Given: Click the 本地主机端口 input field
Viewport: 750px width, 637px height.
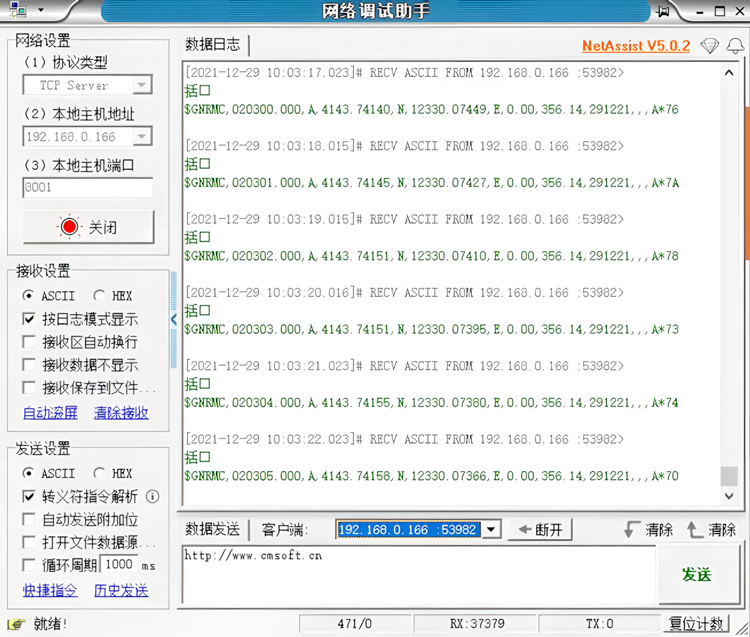Looking at the screenshot, I should click(88, 187).
